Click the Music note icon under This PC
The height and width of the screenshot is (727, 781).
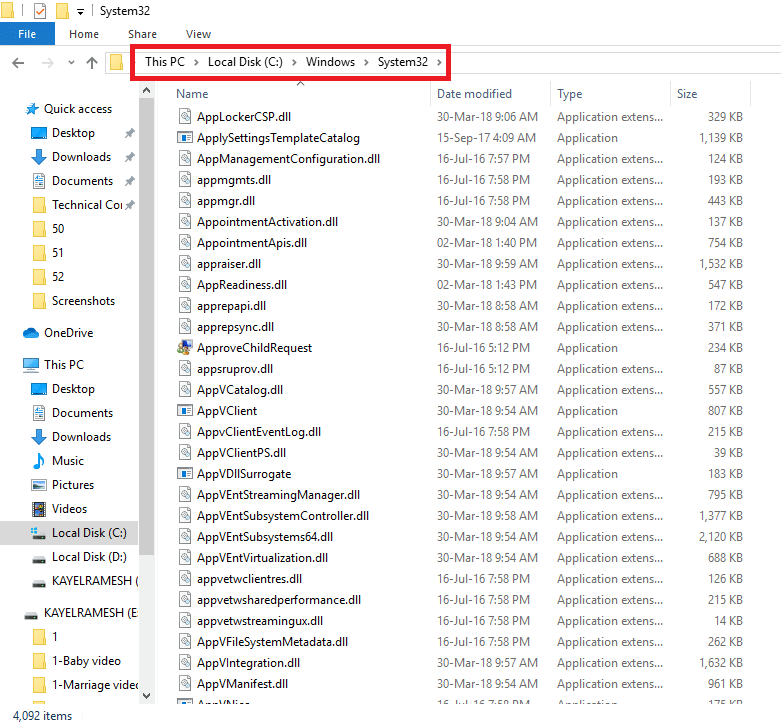pyautogui.click(x=38, y=461)
